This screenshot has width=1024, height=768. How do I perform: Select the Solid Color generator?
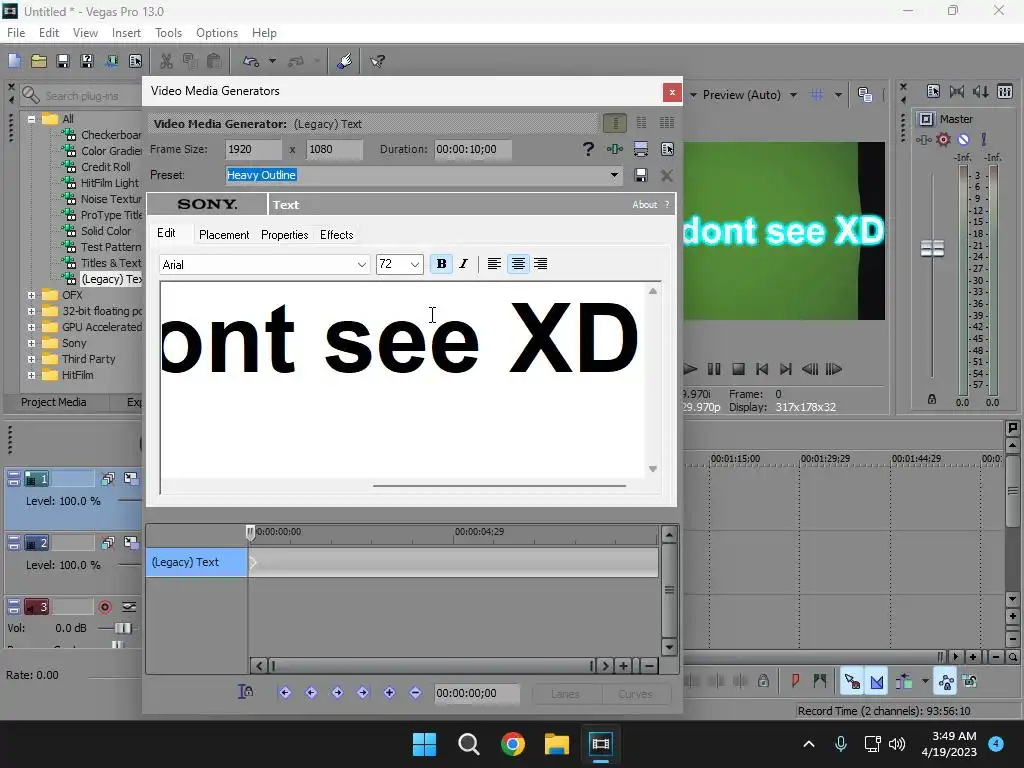click(106, 231)
